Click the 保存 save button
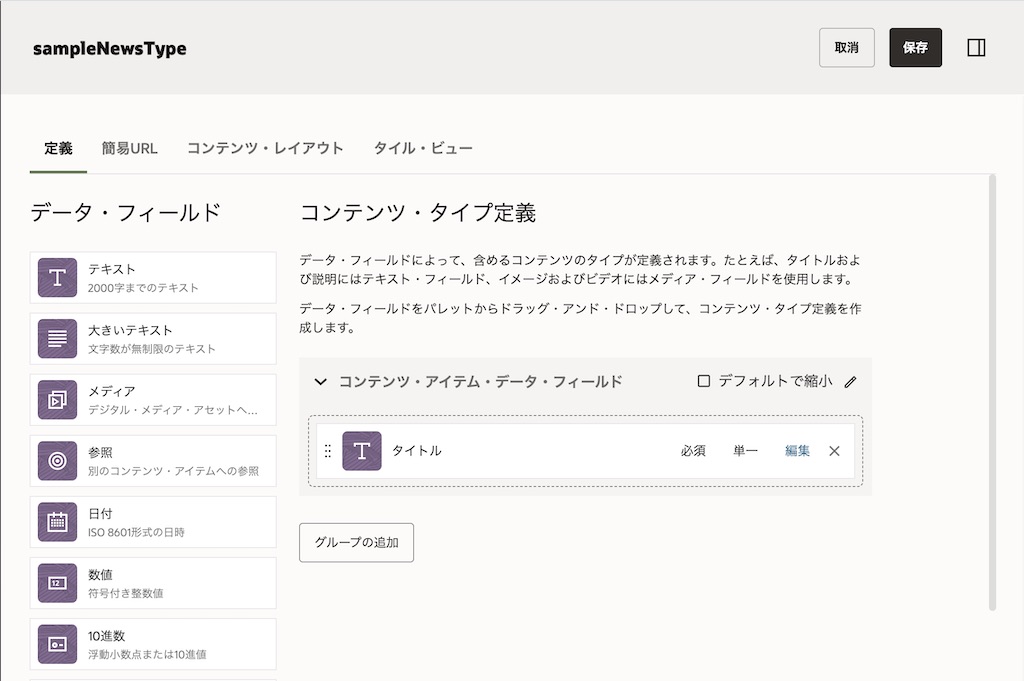Viewport: 1024px width, 681px height. point(916,47)
